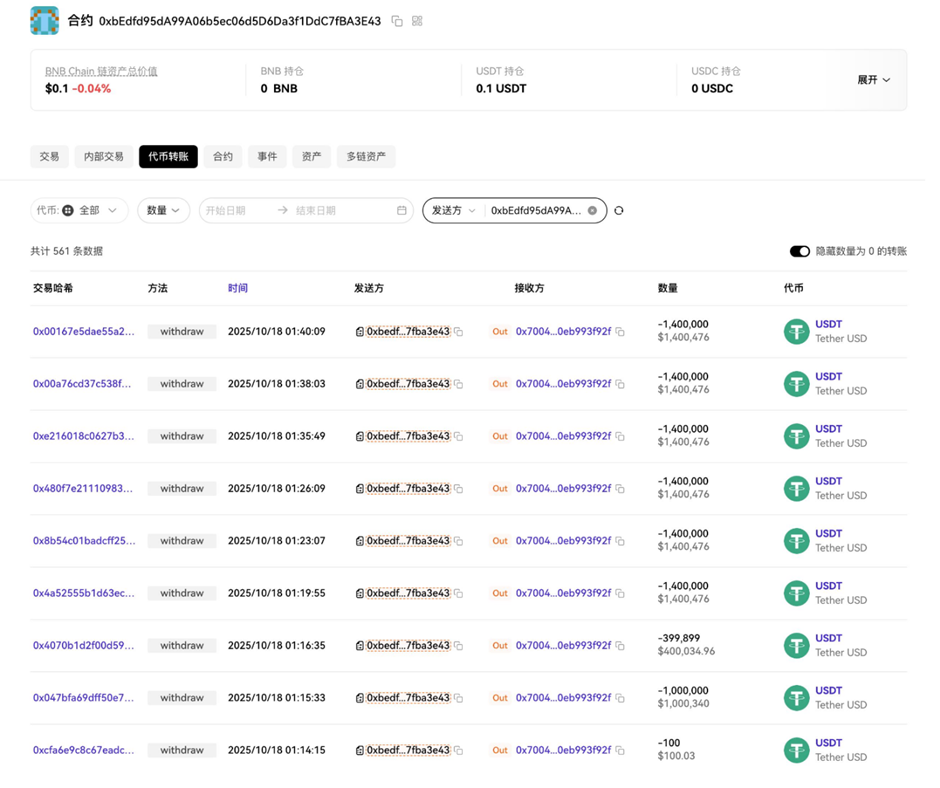Copy sender address in the 01:40:09 row
This screenshot has width=940, height=788.
(x=459, y=332)
